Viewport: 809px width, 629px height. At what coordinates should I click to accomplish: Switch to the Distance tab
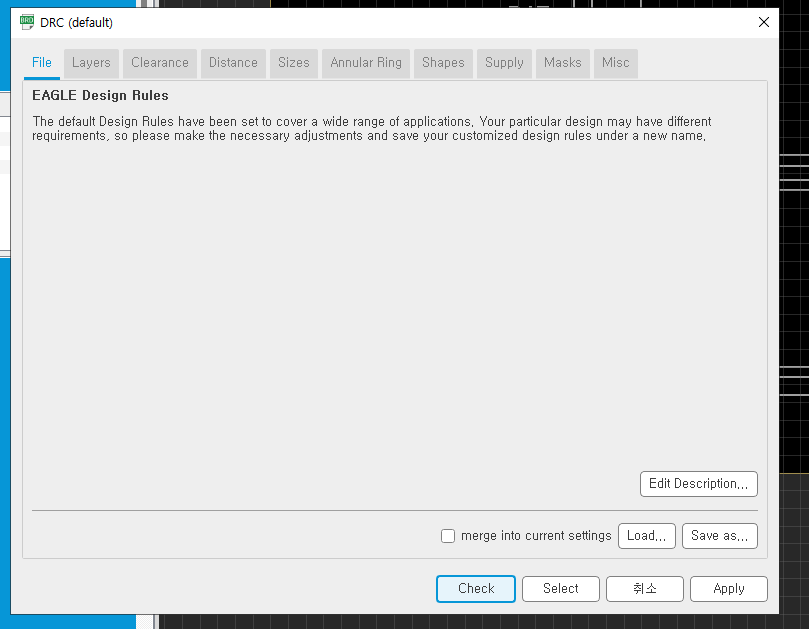233,63
